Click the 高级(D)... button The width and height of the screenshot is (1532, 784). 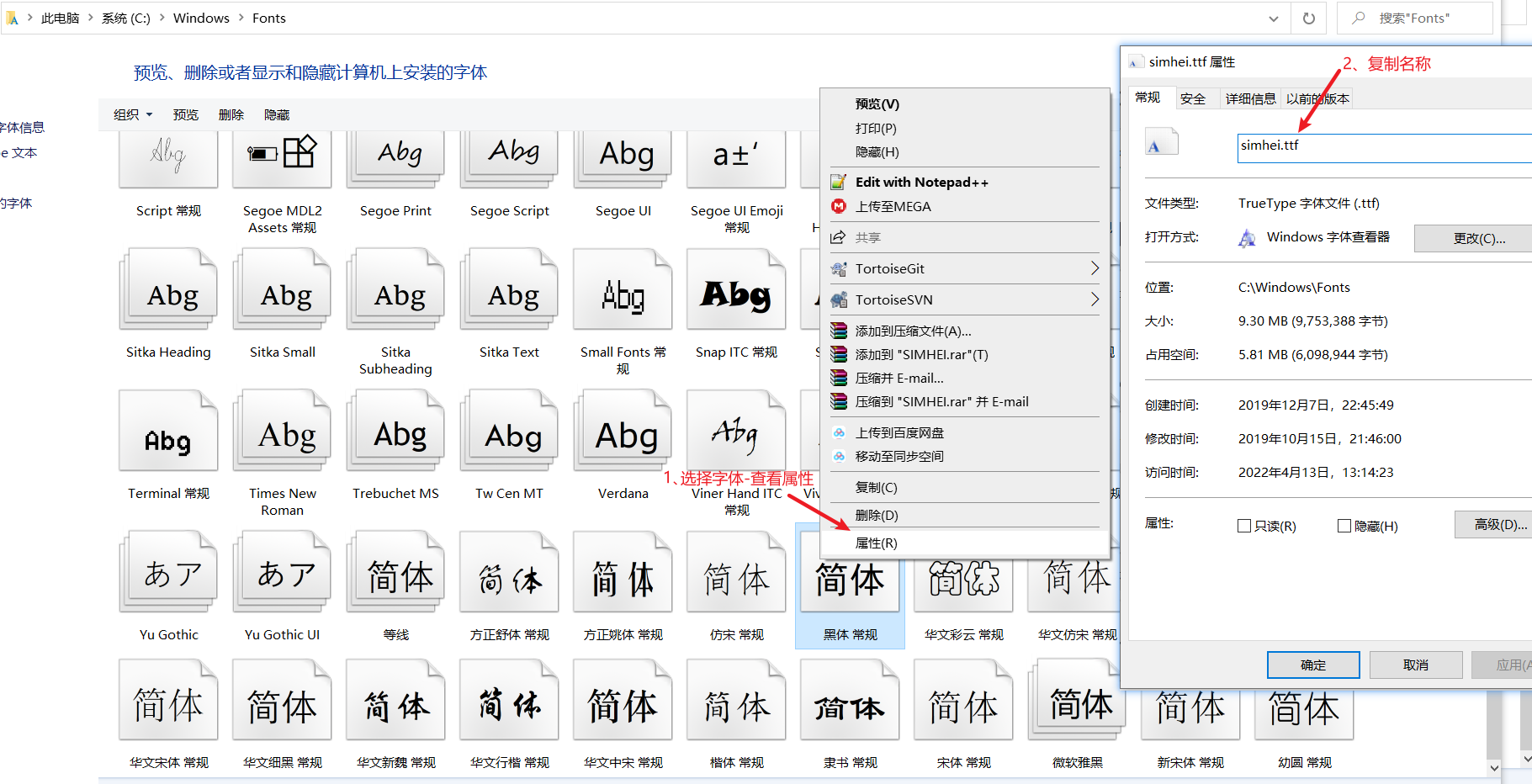pos(1494,524)
